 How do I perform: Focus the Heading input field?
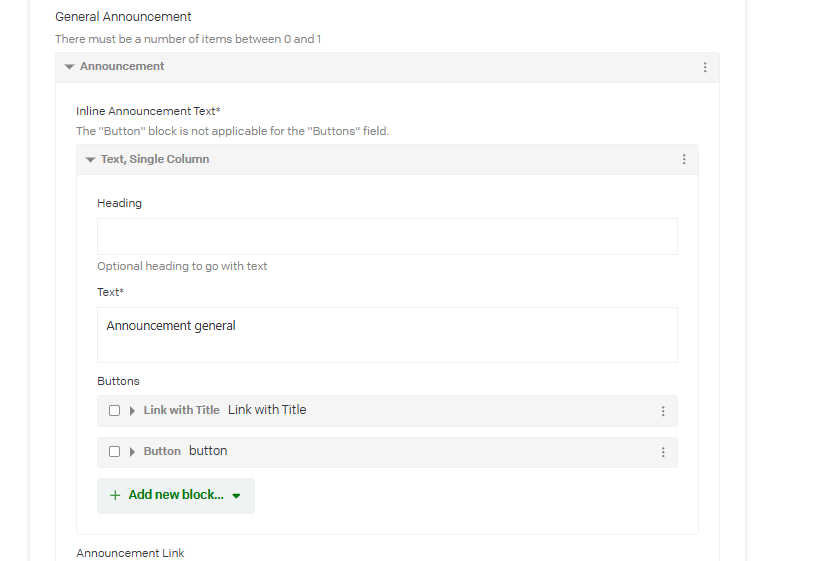coord(387,236)
